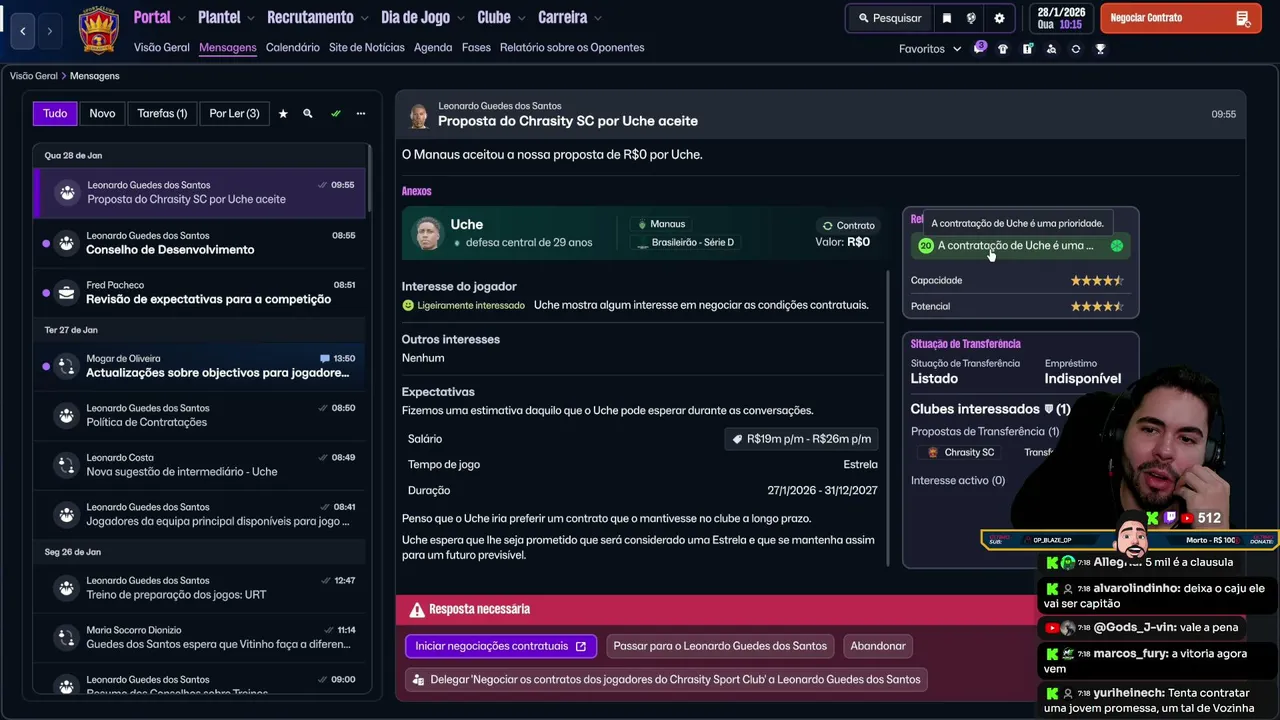The height and width of the screenshot is (720, 1280).
Task: Click the warning icon on Resposta necessária
Action: (x=417, y=610)
